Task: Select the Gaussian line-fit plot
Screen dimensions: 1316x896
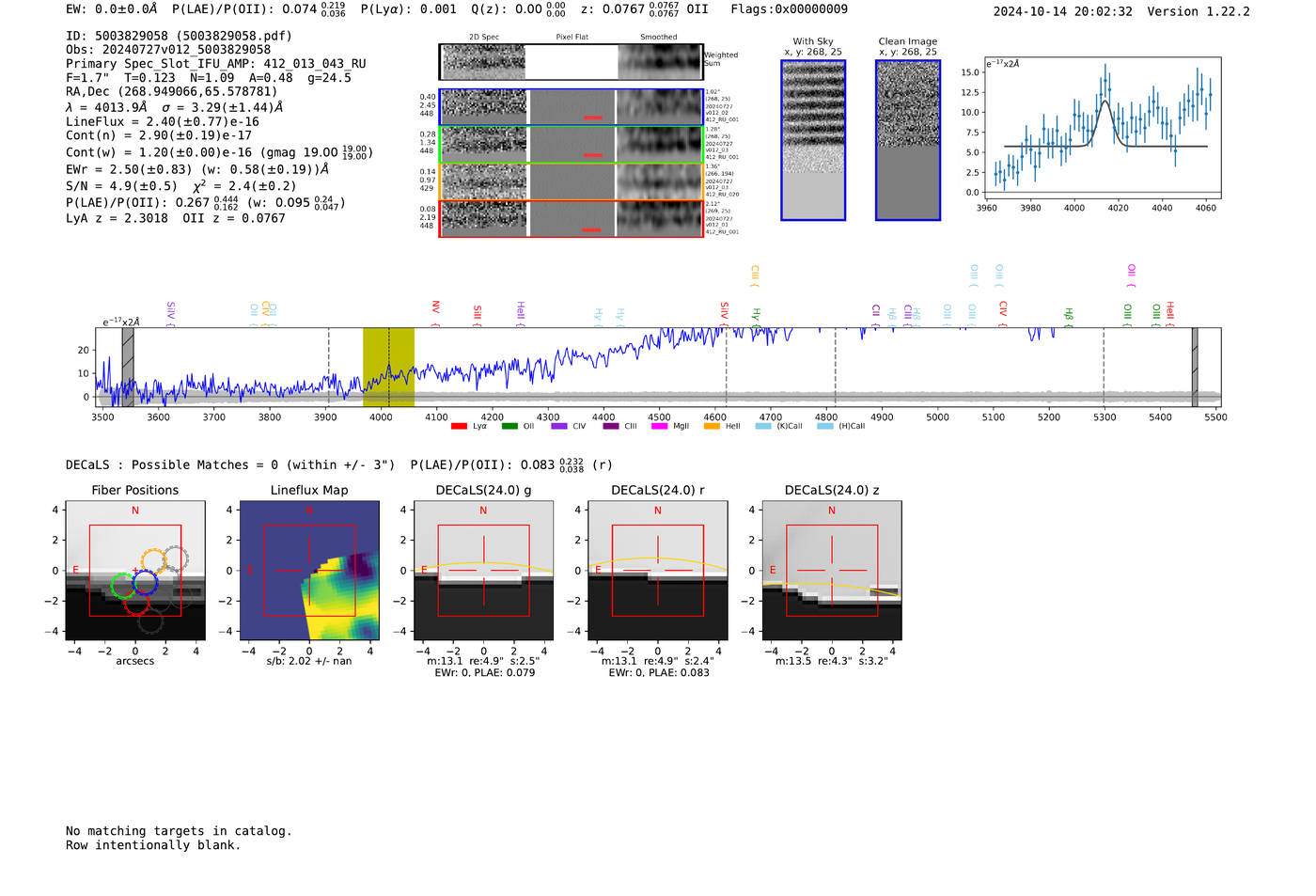Action: (x=1102, y=127)
